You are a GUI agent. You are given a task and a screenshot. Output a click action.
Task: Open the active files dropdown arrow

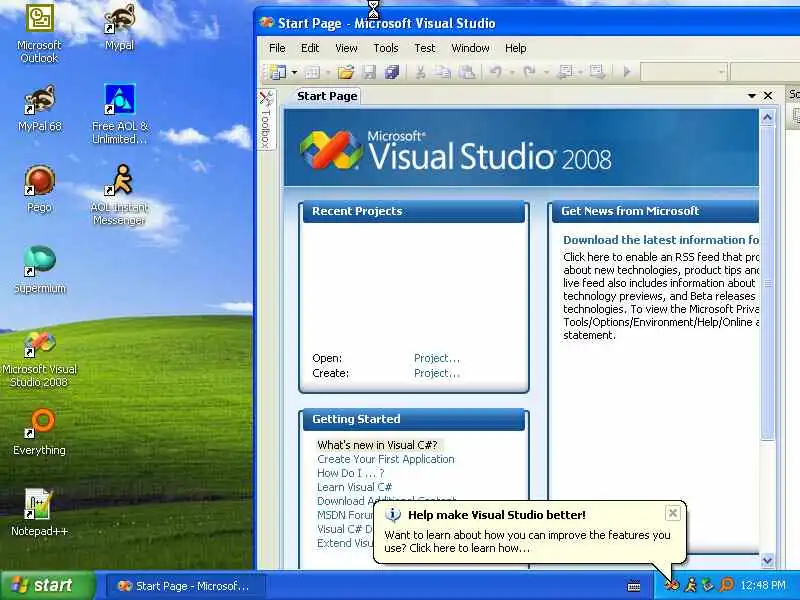pos(752,96)
